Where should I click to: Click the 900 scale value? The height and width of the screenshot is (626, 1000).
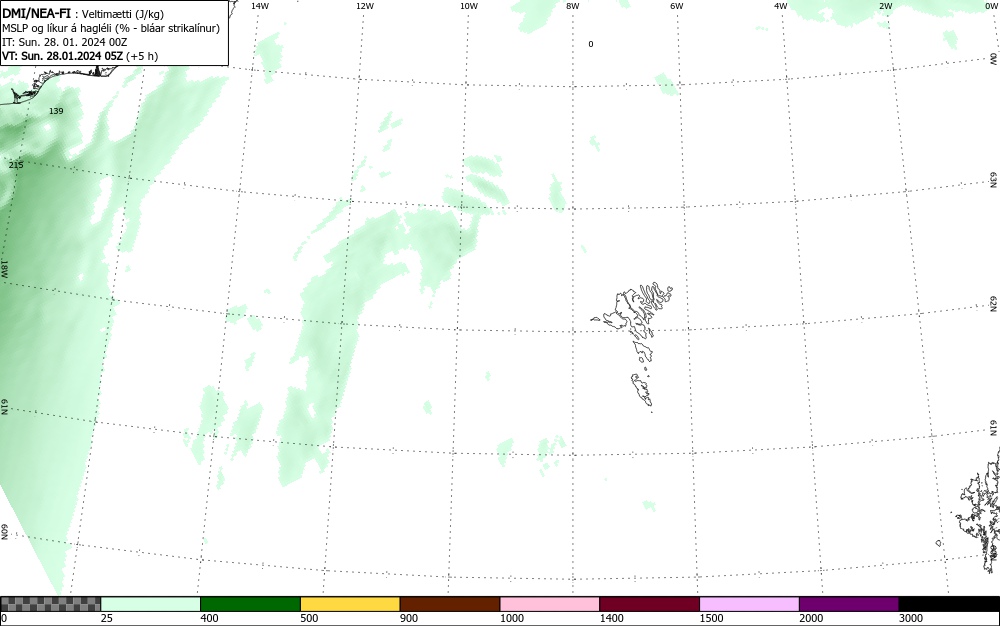(x=409, y=618)
